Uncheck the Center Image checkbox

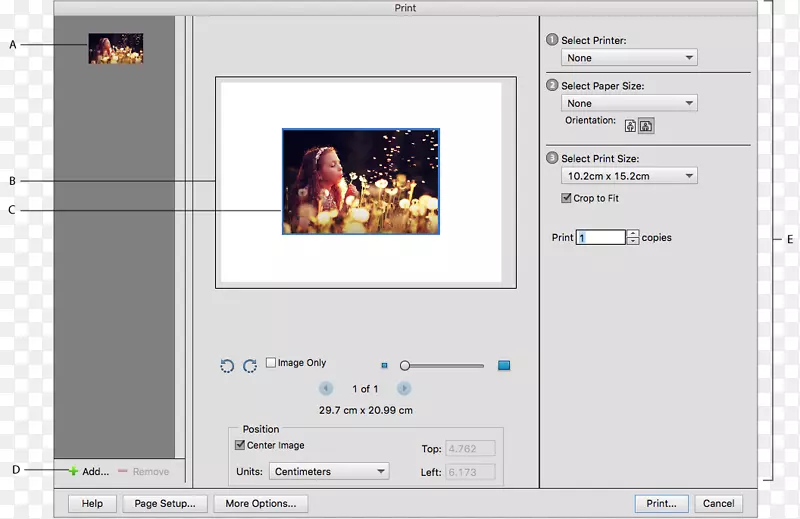240,445
